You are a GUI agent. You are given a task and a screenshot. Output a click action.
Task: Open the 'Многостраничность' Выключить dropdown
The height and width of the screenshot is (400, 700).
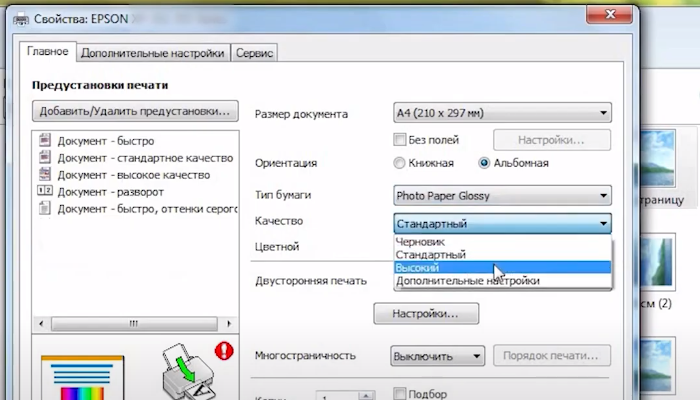pyautogui.click(x=438, y=356)
